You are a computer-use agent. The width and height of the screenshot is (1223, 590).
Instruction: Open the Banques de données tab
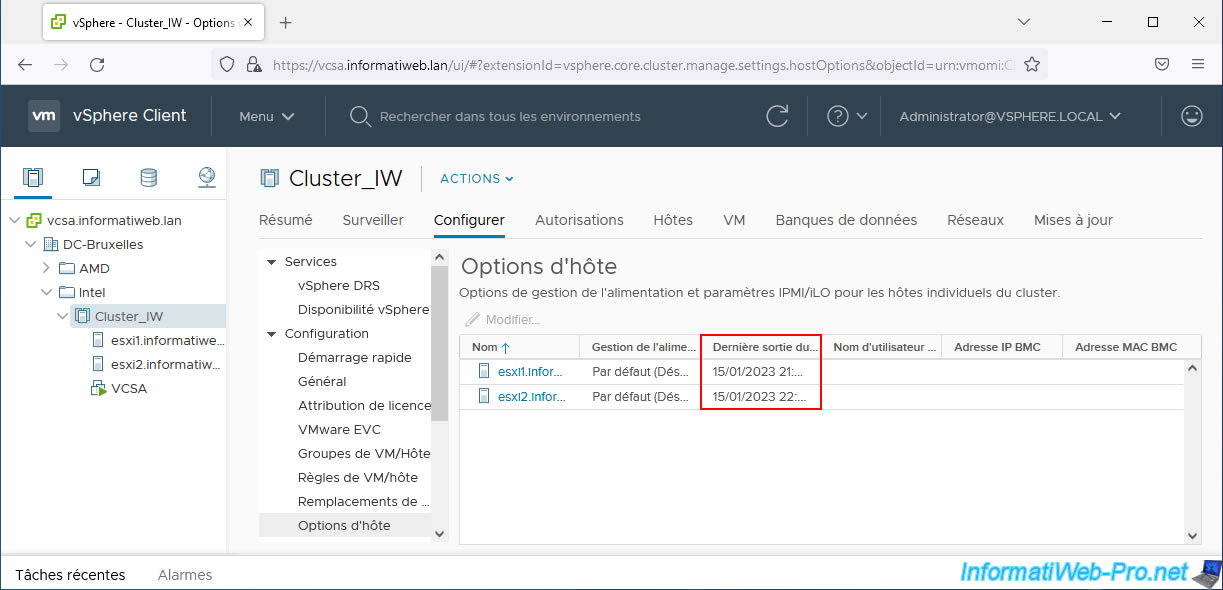[x=845, y=220]
